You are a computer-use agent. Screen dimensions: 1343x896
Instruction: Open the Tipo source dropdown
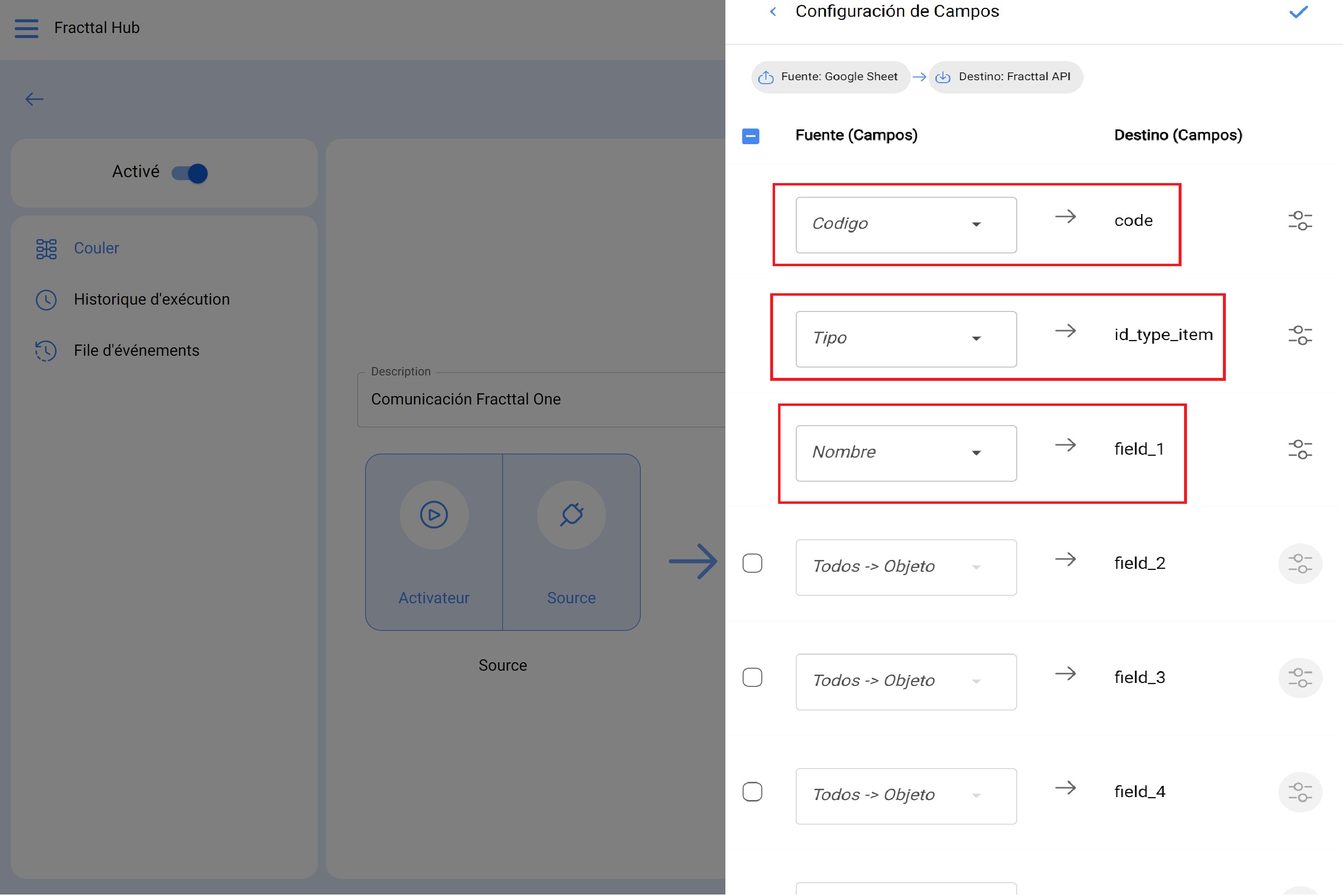[906, 340]
